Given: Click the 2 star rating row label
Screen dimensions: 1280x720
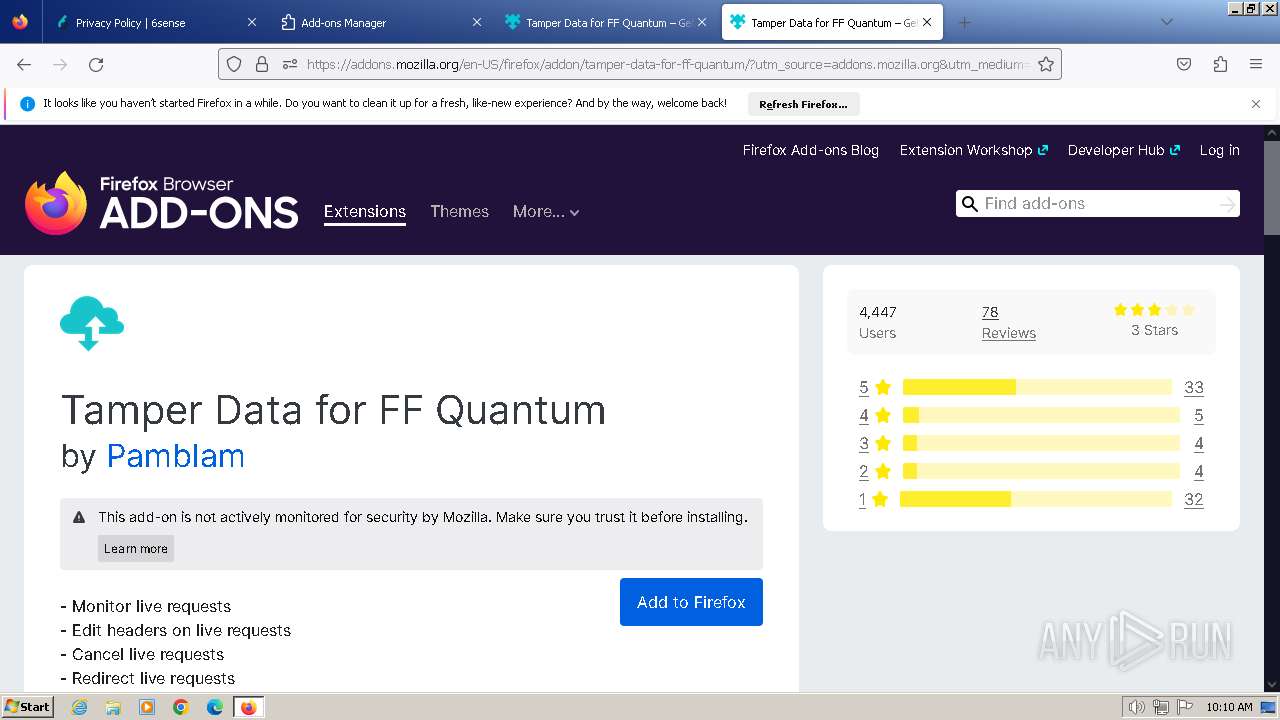Looking at the screenshot, I should click(874, 471).
